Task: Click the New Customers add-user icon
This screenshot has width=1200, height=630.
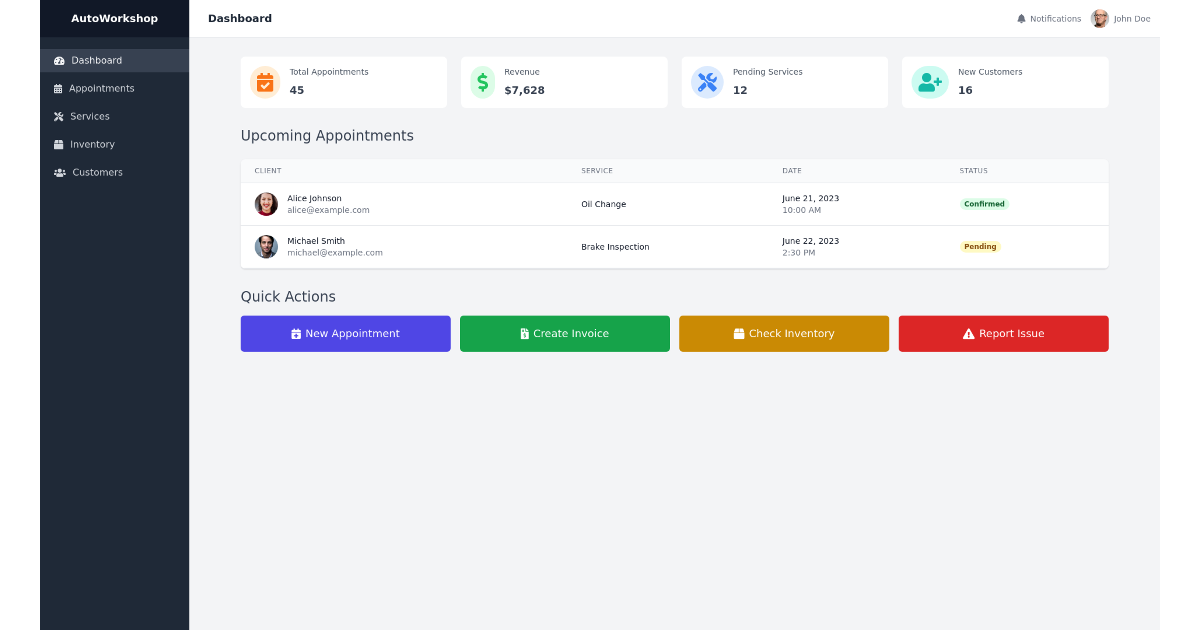Action: (929, 82)
